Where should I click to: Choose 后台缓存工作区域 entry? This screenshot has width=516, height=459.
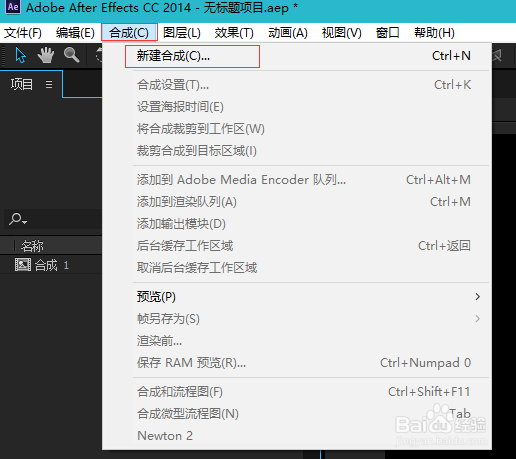click(297, 246)
